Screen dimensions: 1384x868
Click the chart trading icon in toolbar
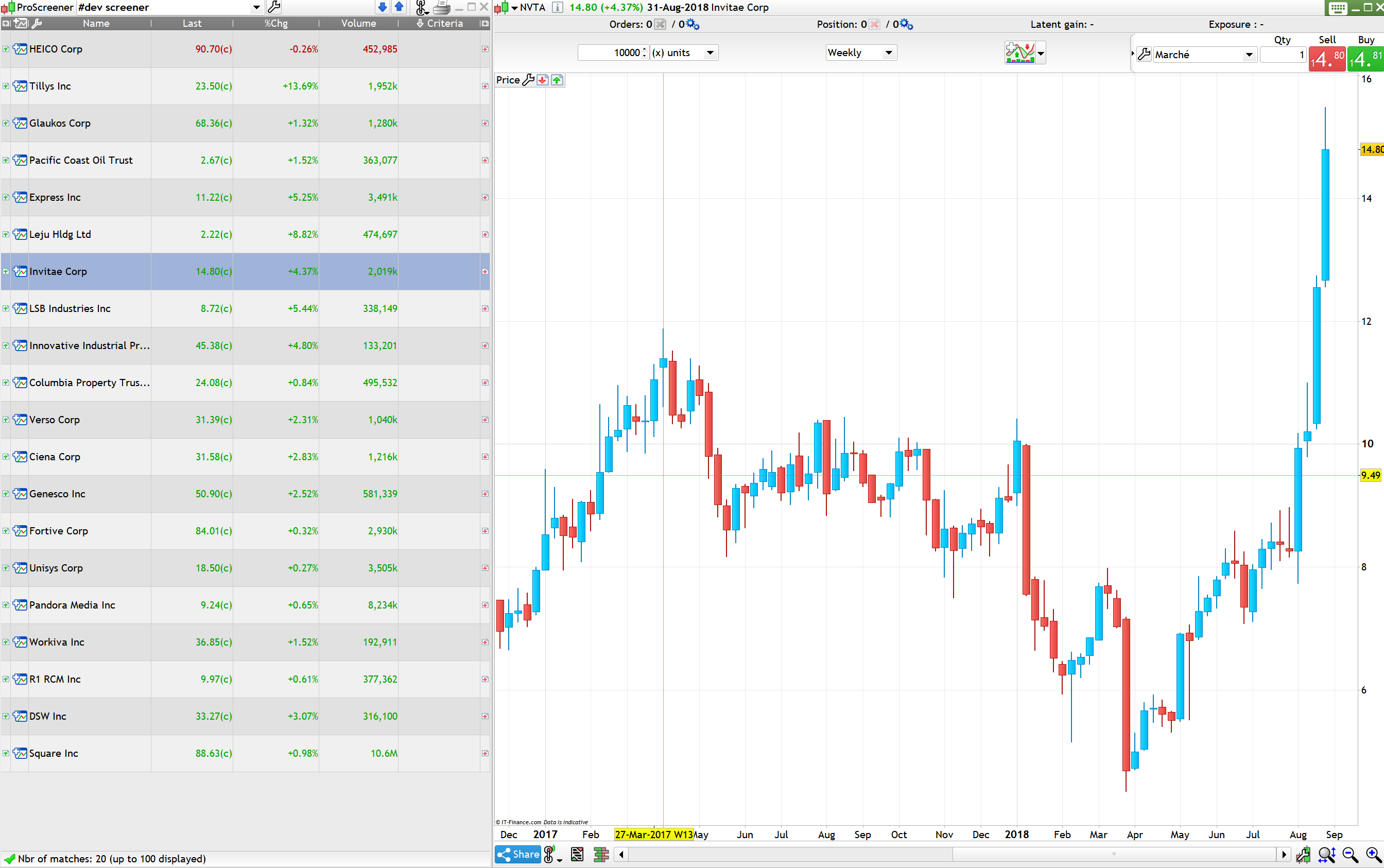click(x=1020, y=53)
